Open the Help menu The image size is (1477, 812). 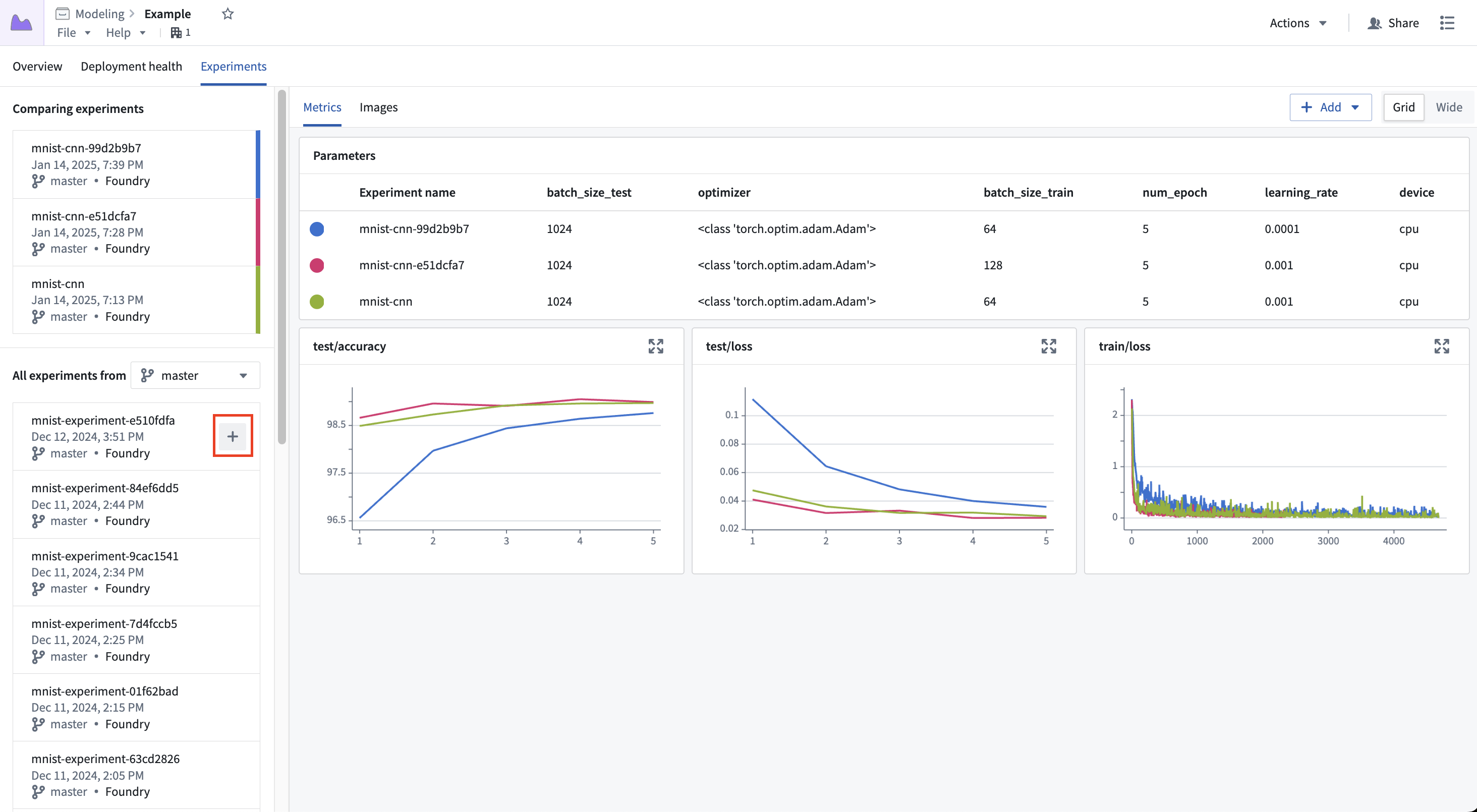pos(125,33)
